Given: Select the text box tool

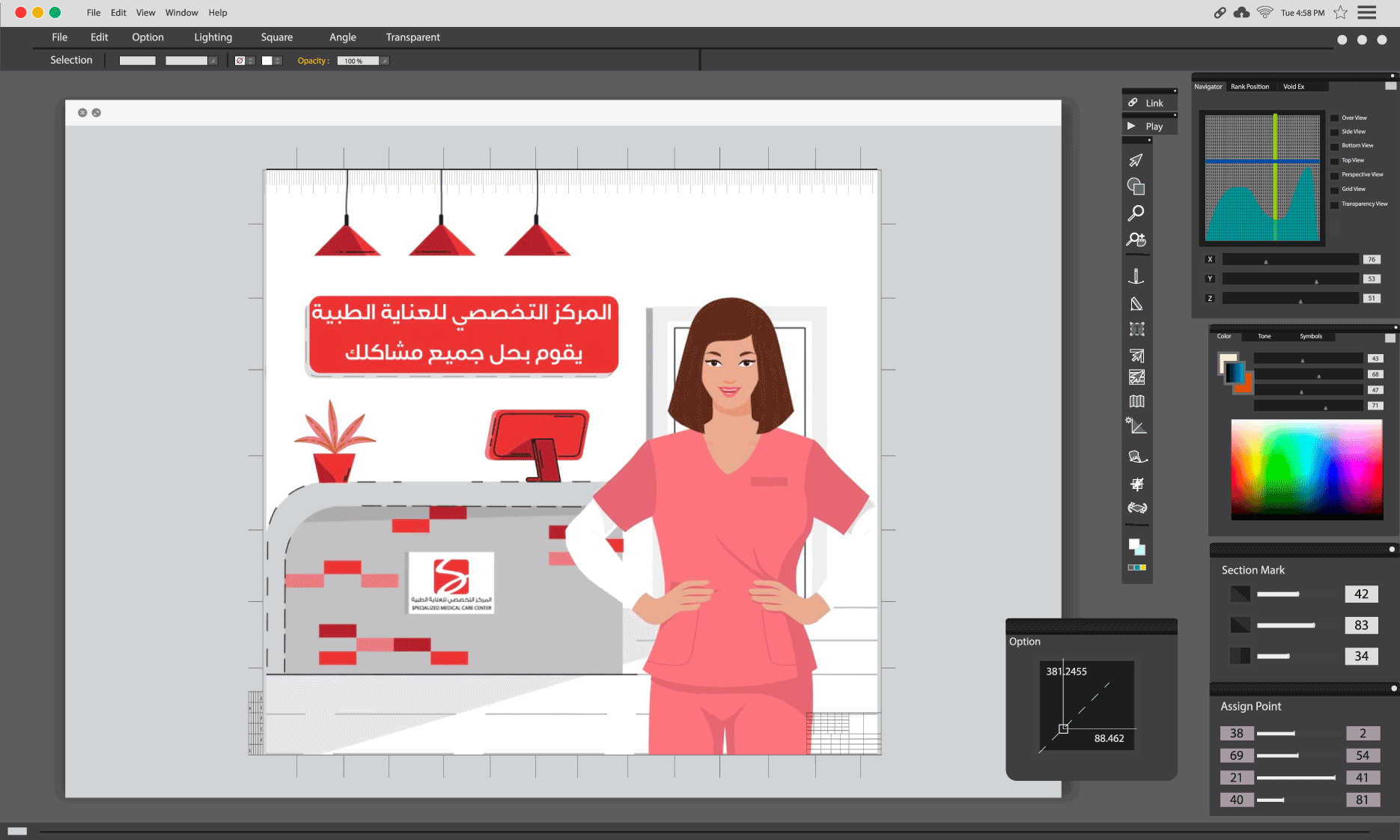Looking at the screenshot, I should [1136, 329].
